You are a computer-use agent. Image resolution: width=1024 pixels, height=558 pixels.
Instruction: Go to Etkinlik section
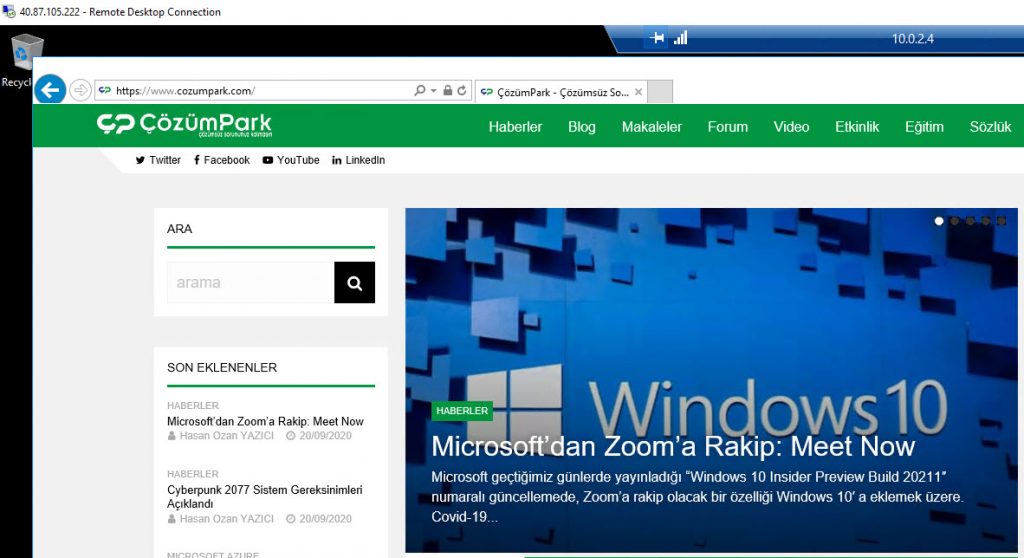[857, 127]
